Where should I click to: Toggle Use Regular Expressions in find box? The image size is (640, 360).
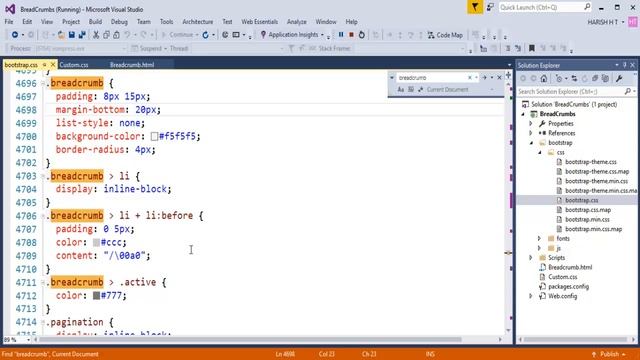420,89
